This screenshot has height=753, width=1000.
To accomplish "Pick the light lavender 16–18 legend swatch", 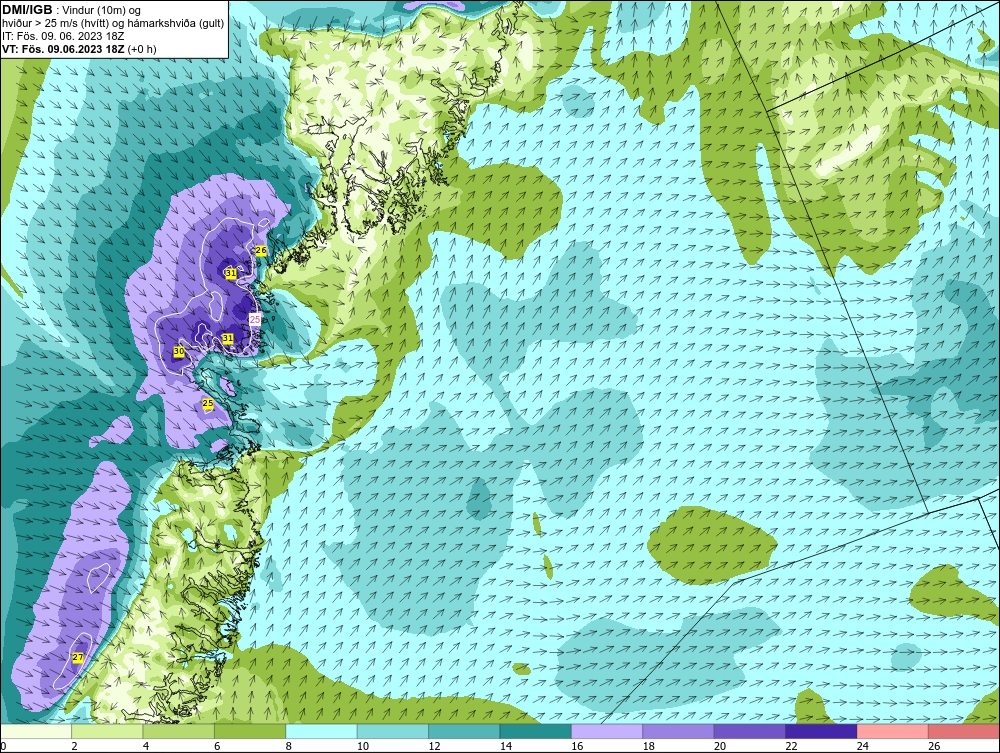I will pyautogui.click(x=607, y=731).
